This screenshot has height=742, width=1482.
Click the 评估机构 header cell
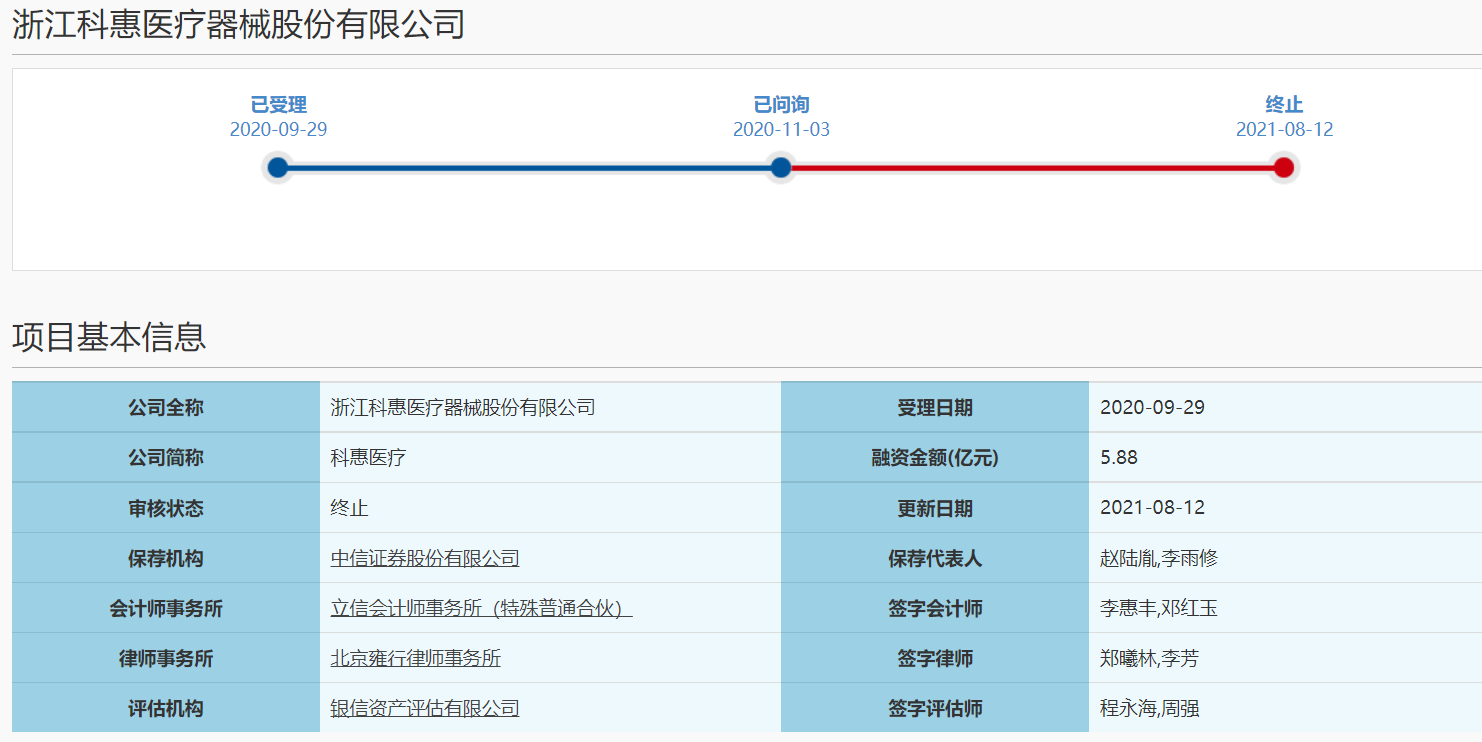point(166,709)
